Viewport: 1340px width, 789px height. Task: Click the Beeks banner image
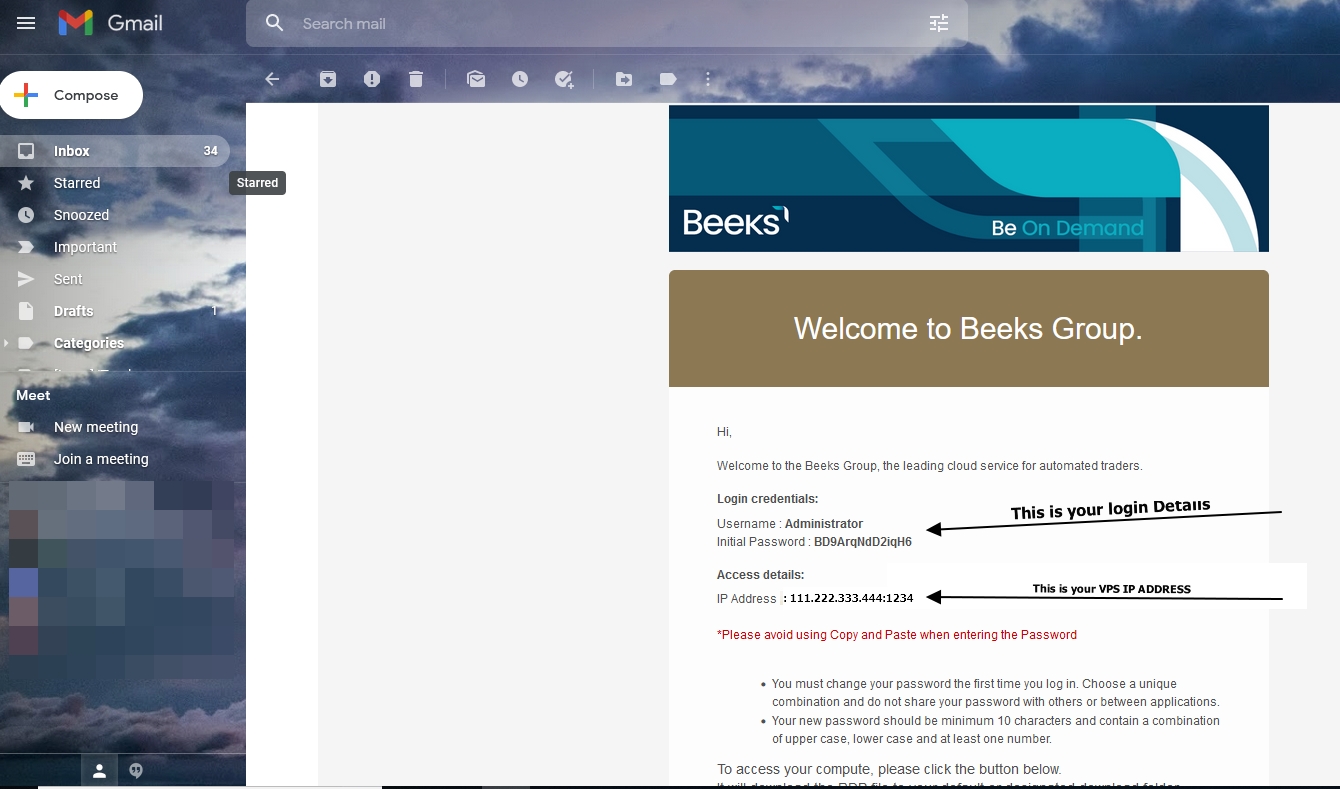(x=968, y=178)
